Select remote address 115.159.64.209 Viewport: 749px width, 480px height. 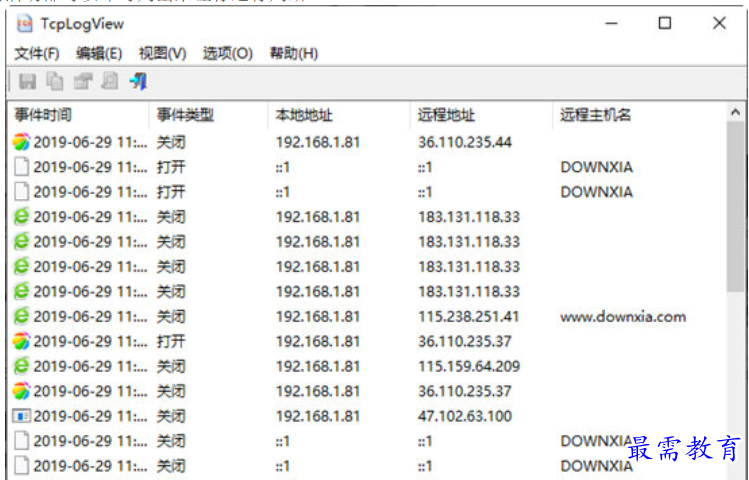(x=469, y=366)
